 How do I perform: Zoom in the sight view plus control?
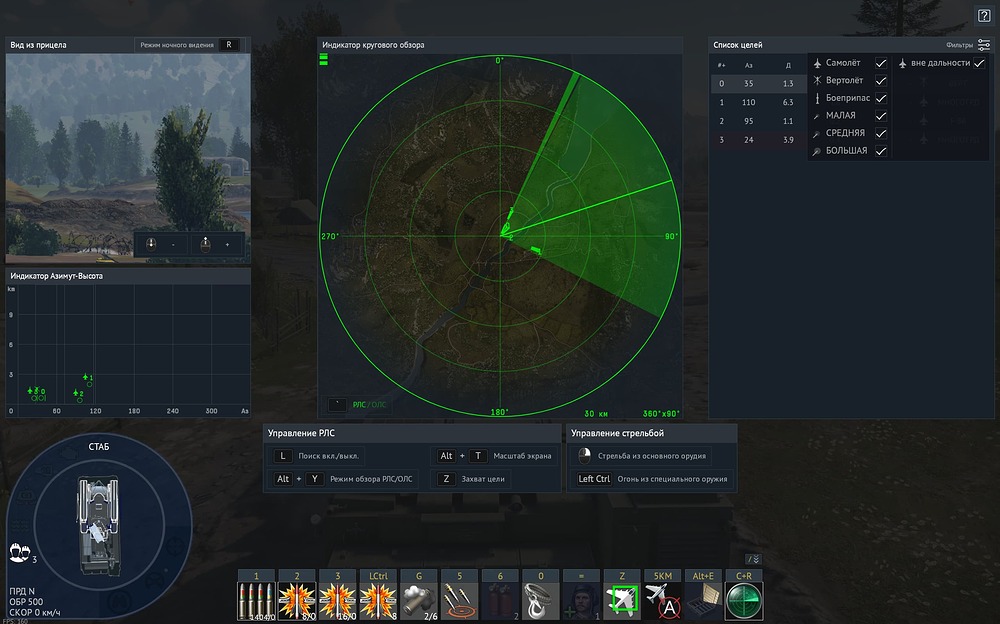[x=217, y=244]
